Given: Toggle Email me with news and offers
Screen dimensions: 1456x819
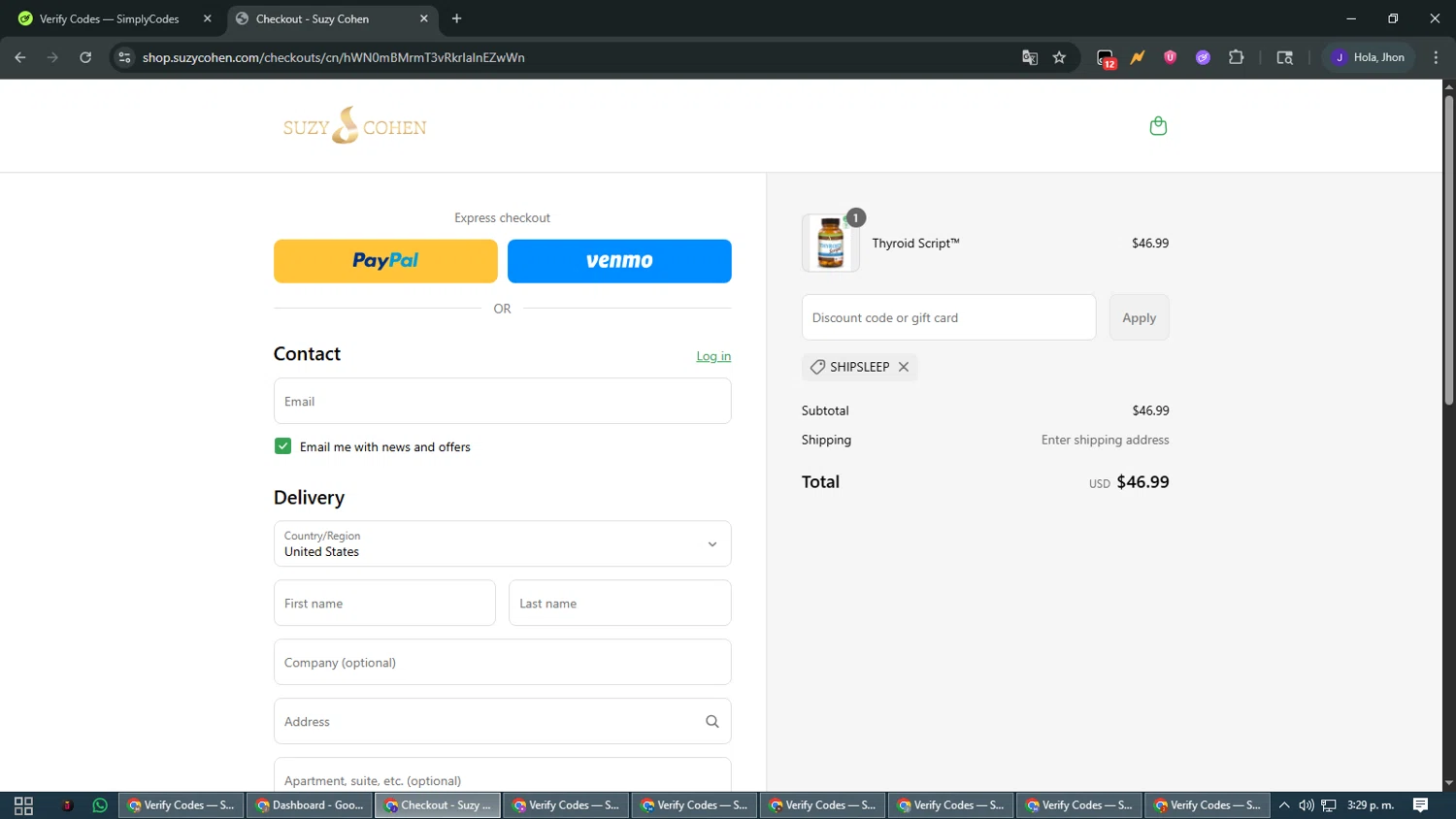Looking at the screenshot, I should tap(282, 446).
